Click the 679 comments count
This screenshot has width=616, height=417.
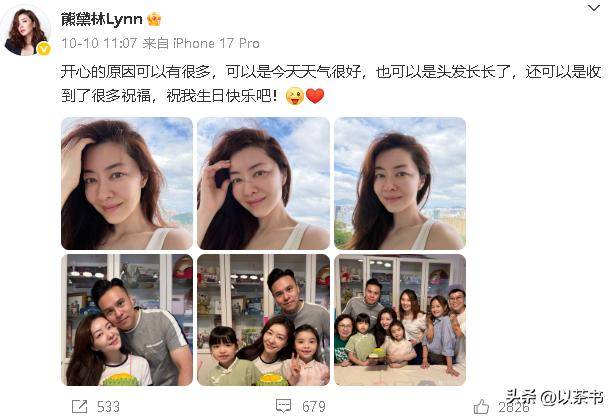pyautogui.click(x=314, y=406)
